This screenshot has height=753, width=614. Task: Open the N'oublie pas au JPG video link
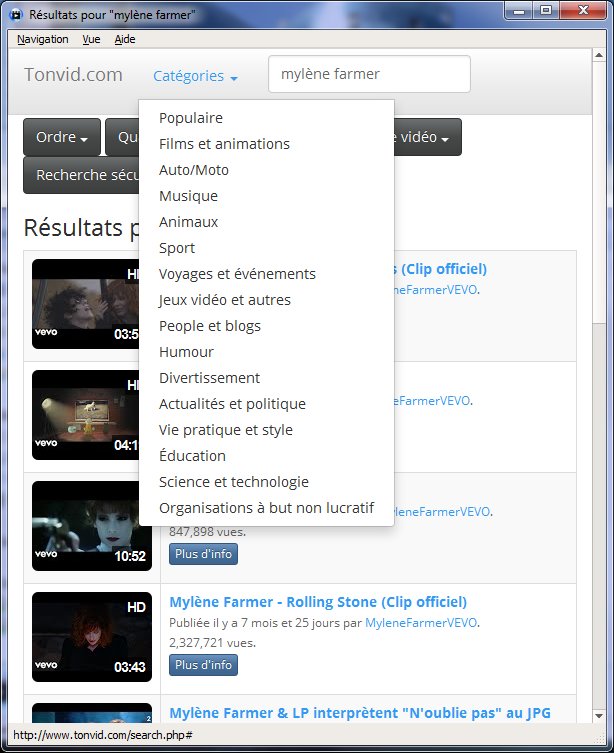[360, 713]
